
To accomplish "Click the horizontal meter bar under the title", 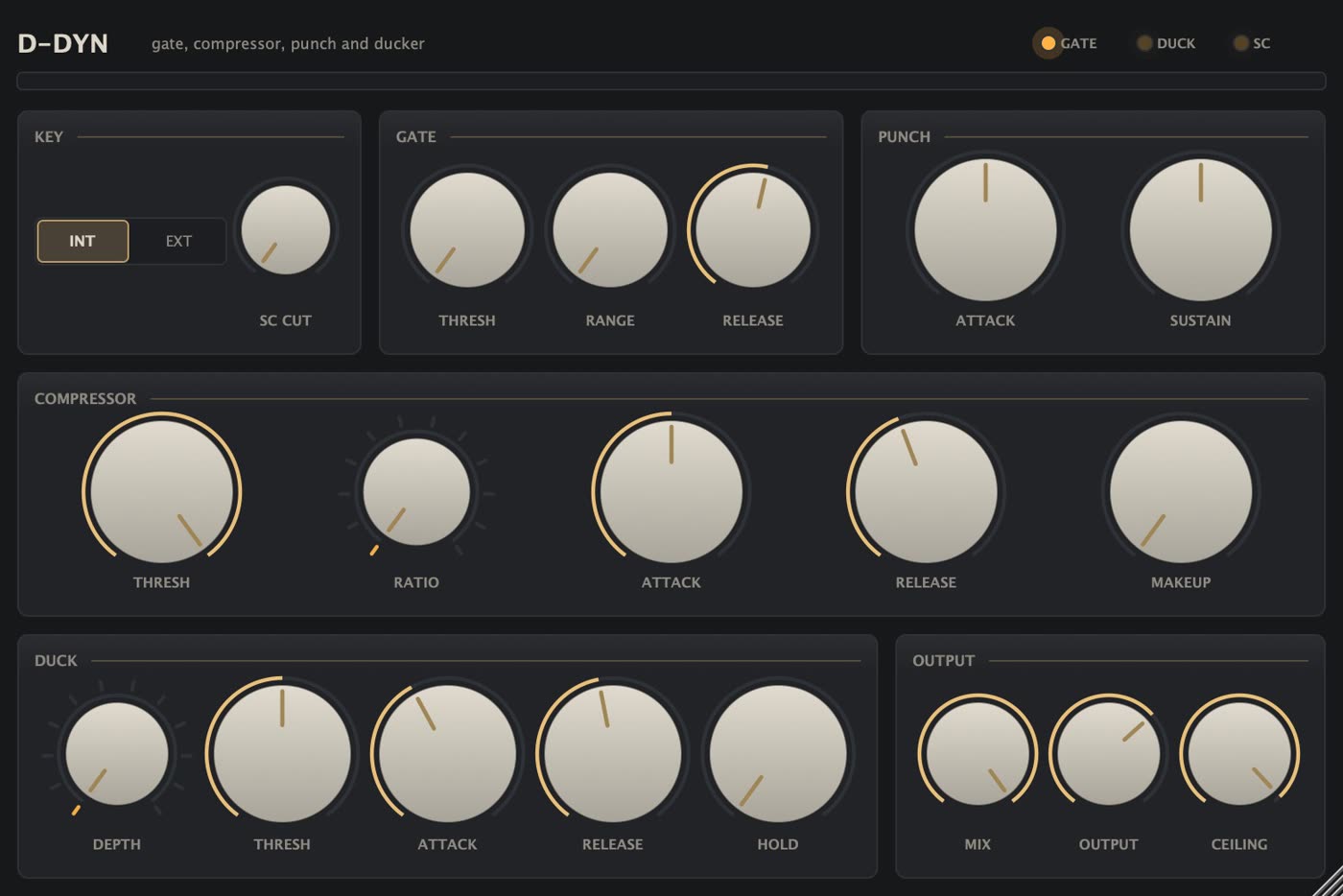I will coord(671,81).
